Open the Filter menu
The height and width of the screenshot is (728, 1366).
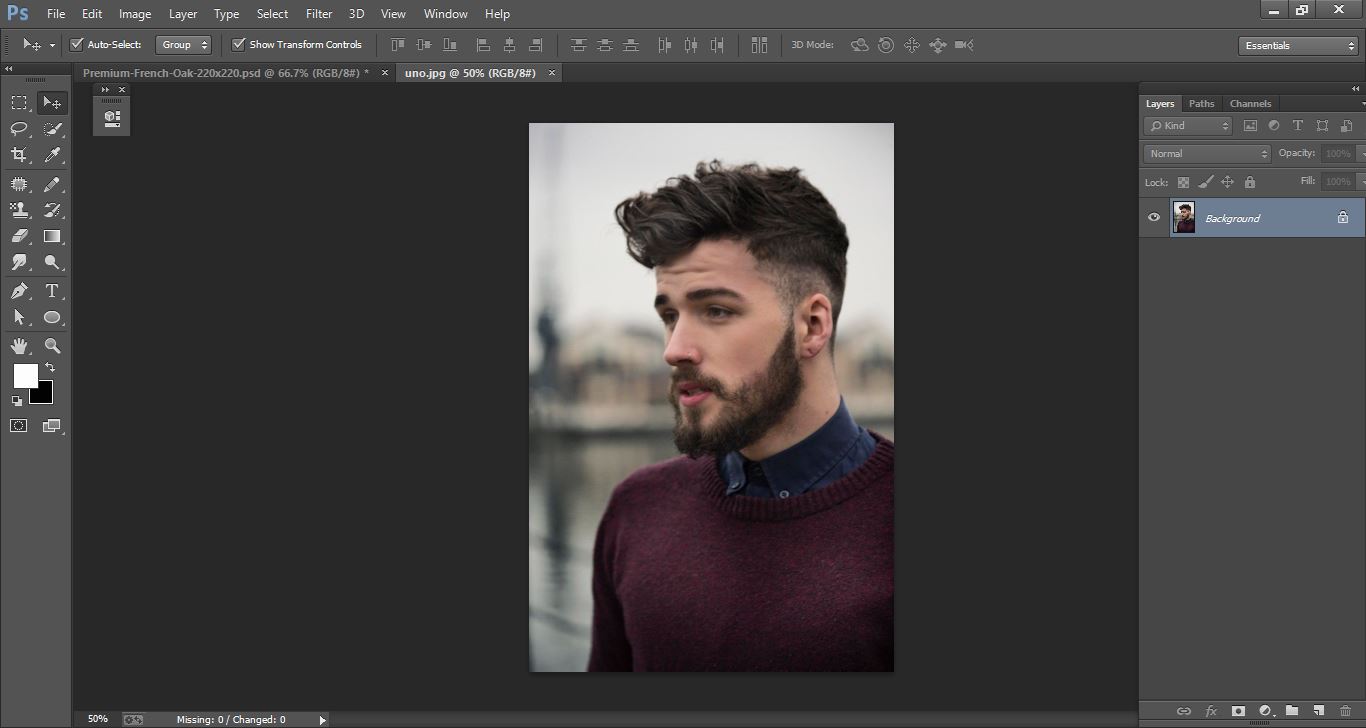(318, 13)
